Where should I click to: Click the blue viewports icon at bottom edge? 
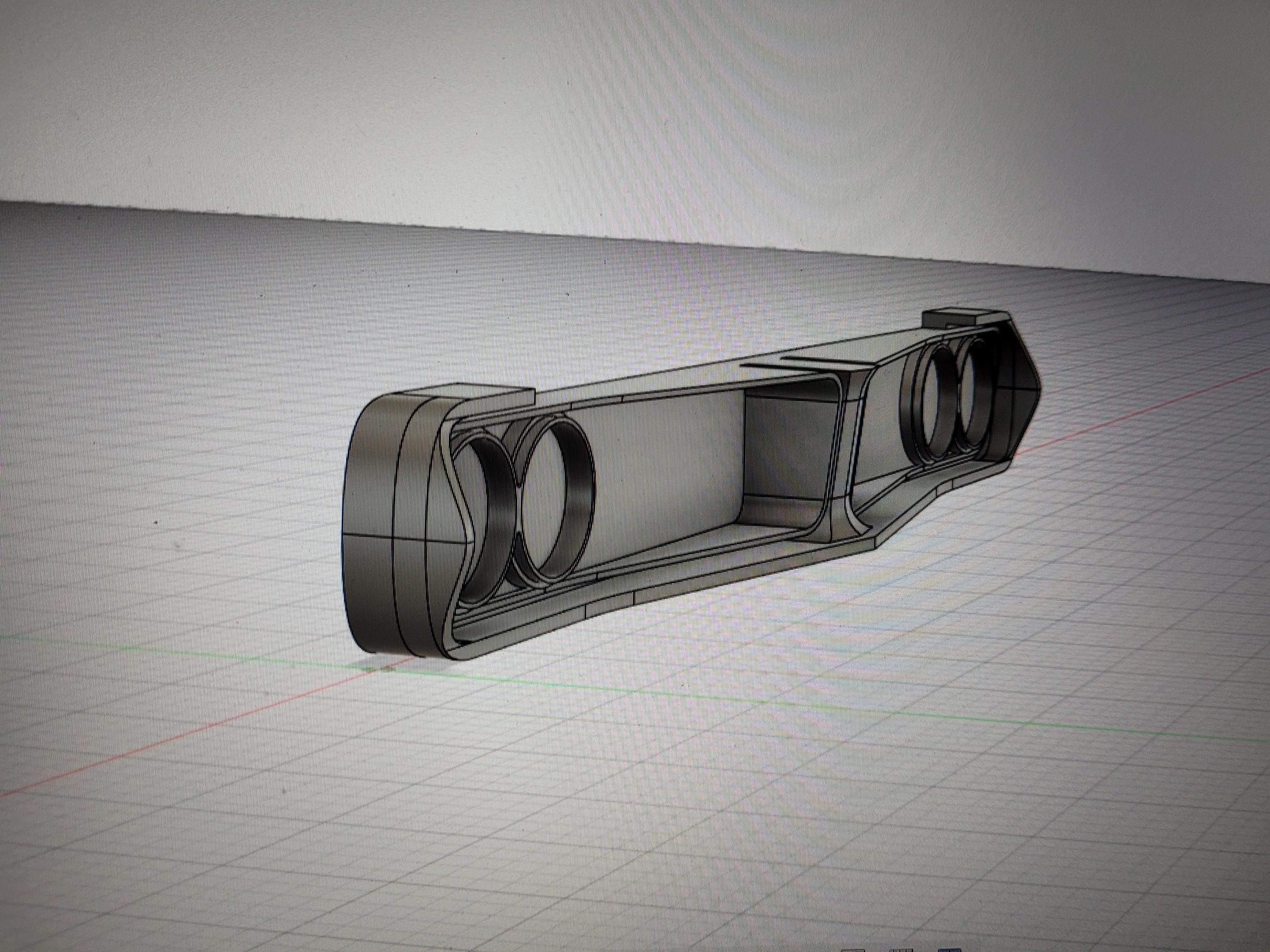[x=949, y=950]
